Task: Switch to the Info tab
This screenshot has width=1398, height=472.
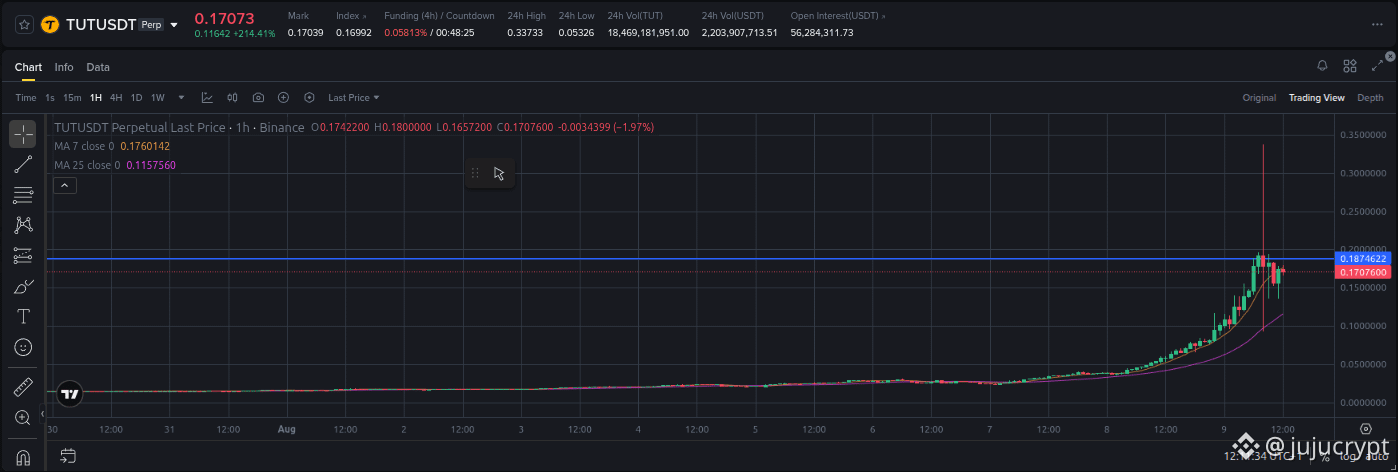Action: click(x=64, y=67)
